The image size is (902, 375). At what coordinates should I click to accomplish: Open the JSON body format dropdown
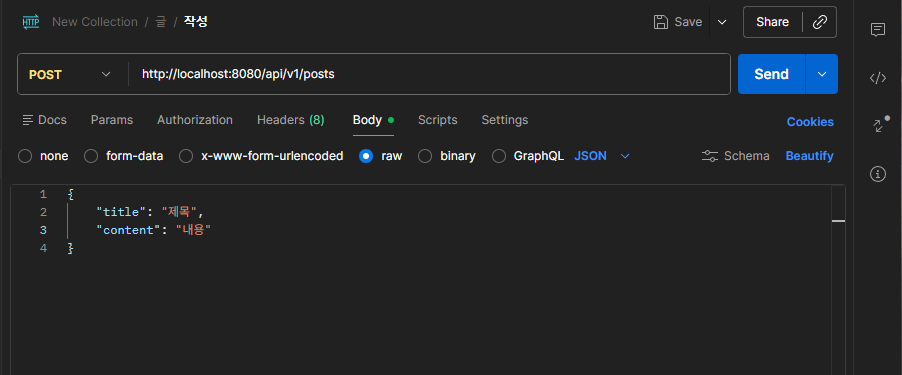tap(602, 156)
